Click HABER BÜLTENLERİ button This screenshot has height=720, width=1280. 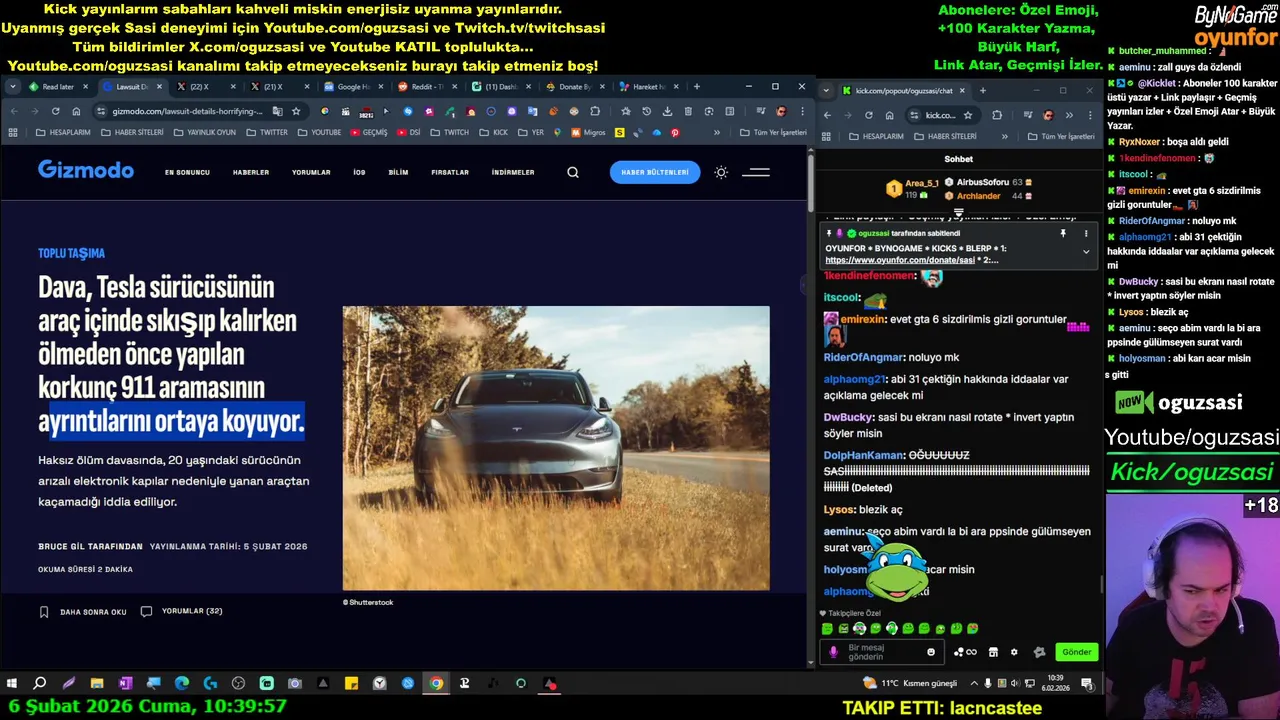tap(655, 172)
